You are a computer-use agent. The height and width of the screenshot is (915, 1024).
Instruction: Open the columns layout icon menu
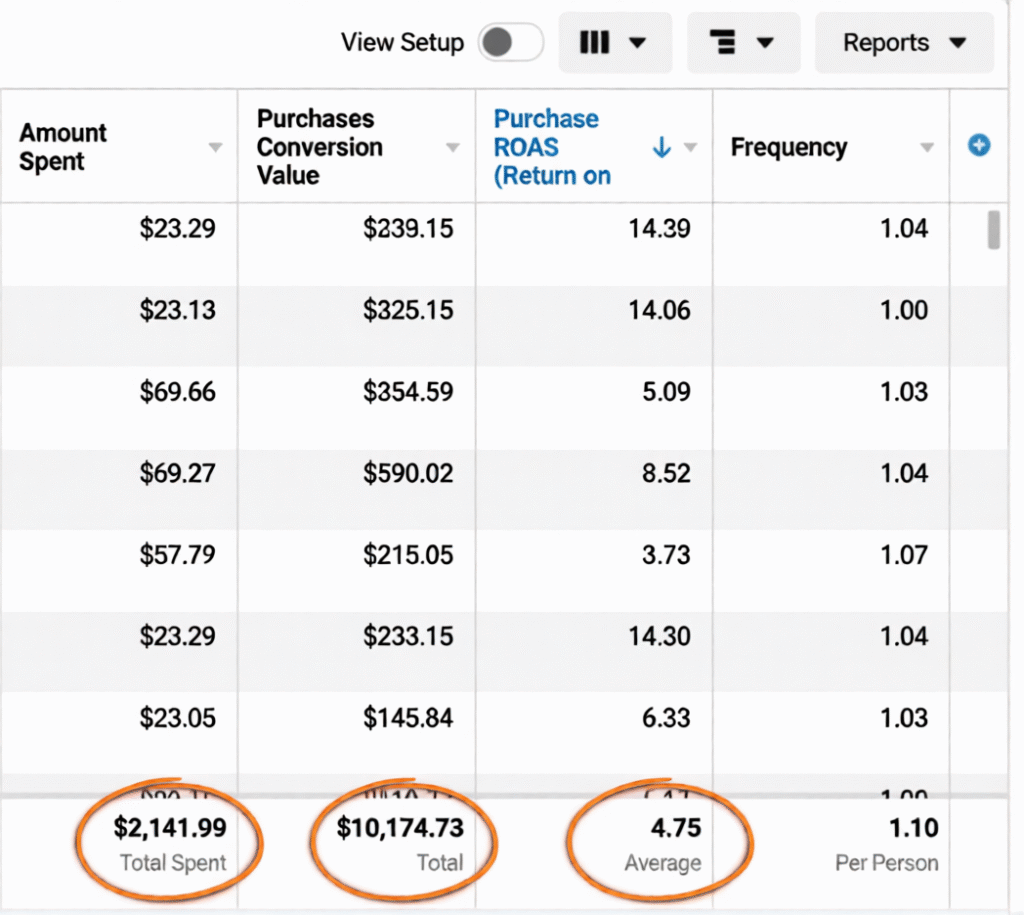point(614,43)
